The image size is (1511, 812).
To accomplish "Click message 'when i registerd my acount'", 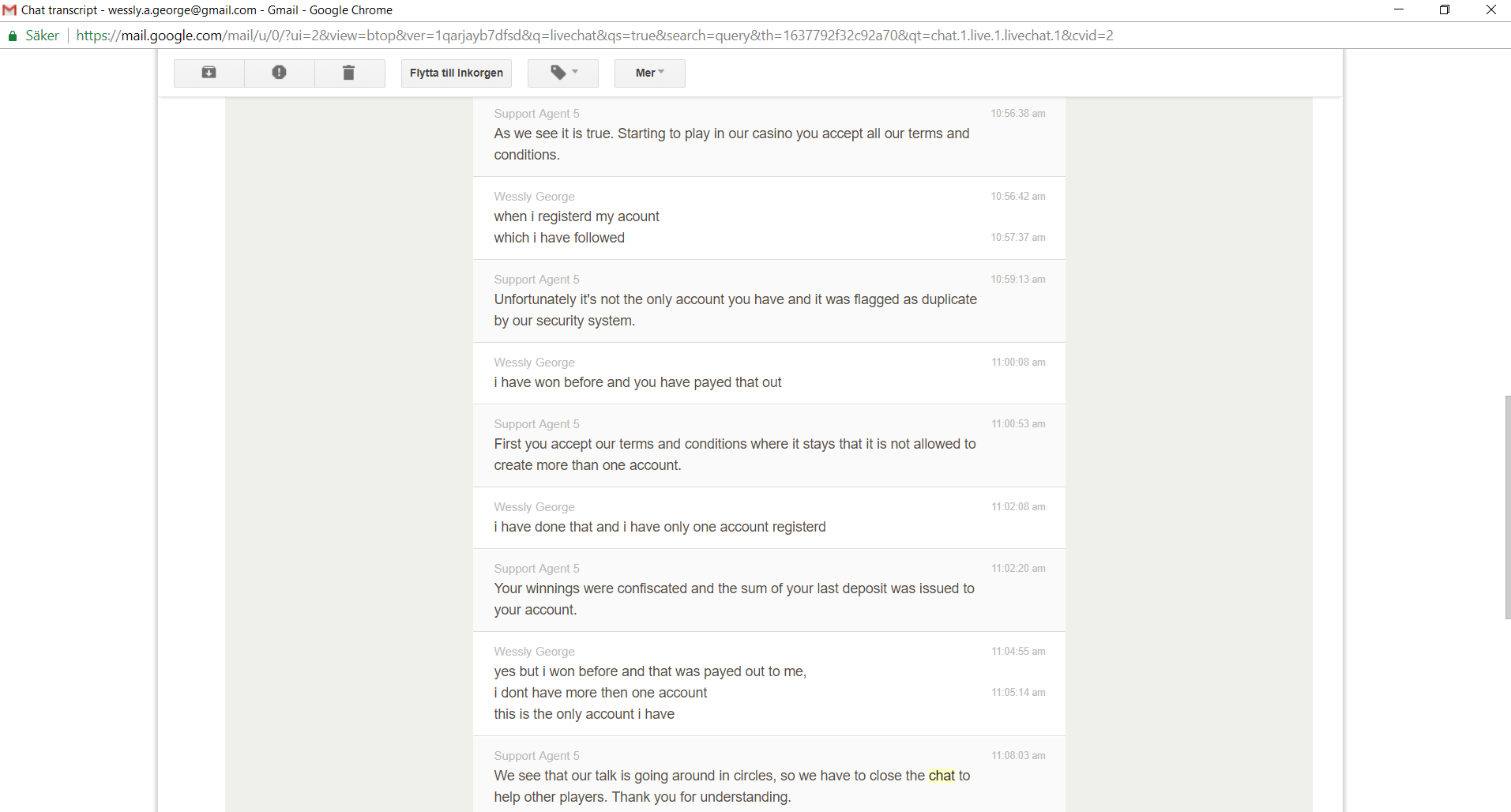I will click(577, 216).
